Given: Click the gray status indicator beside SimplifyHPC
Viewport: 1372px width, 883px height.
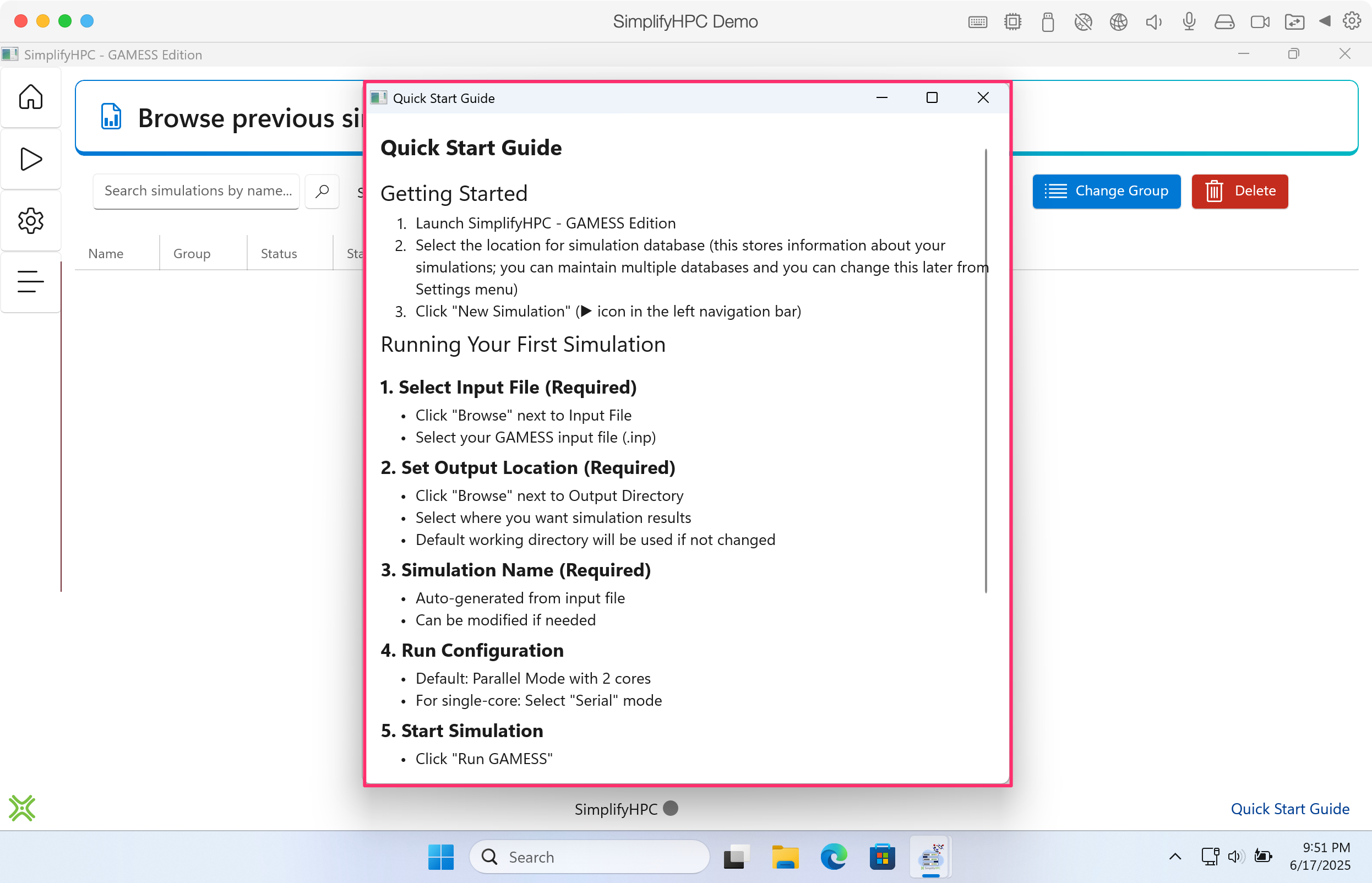Looking at the screenshot, I should pyautogui.click(x=670, y=808).
